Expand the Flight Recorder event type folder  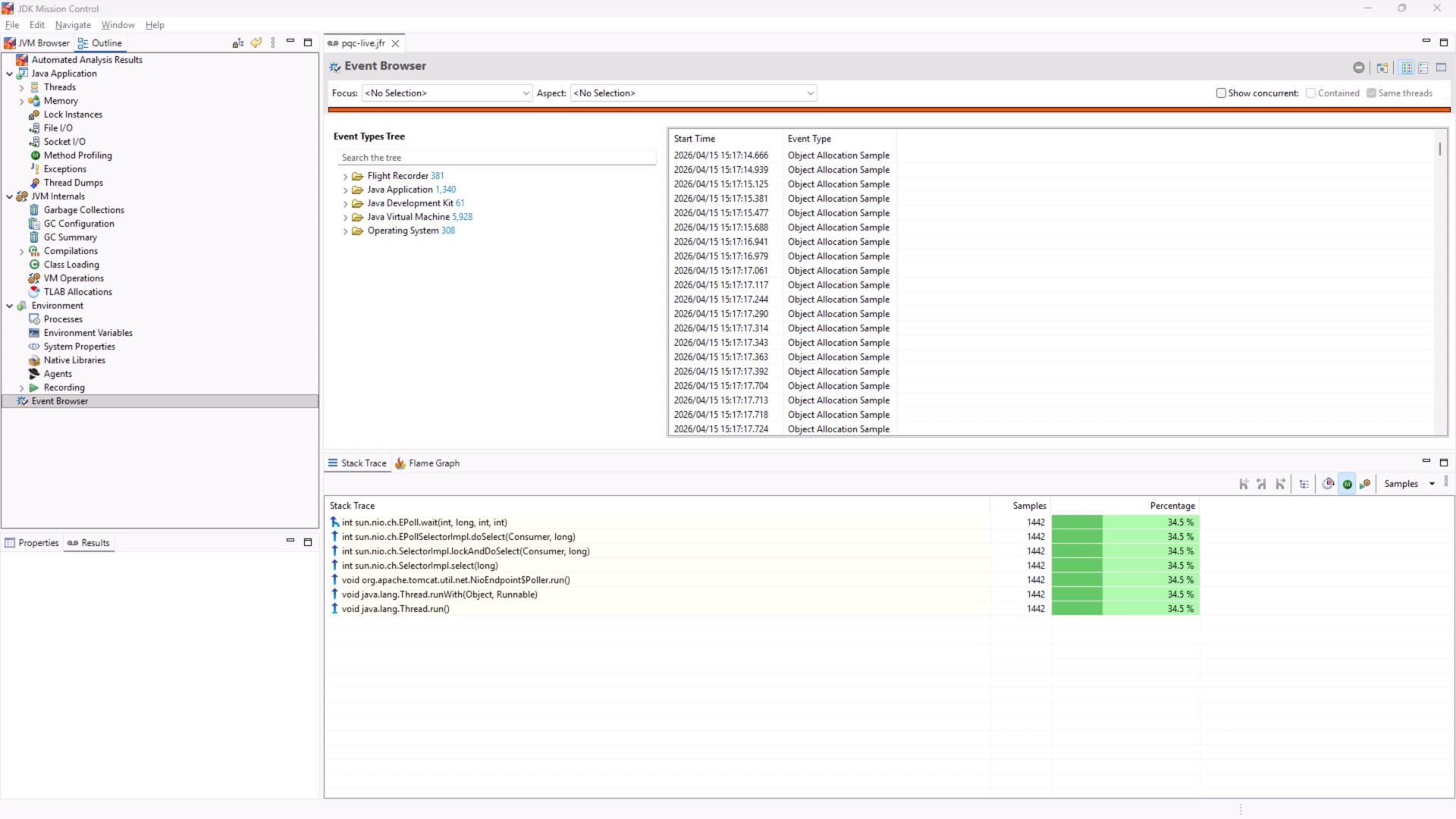click(345, 176)
